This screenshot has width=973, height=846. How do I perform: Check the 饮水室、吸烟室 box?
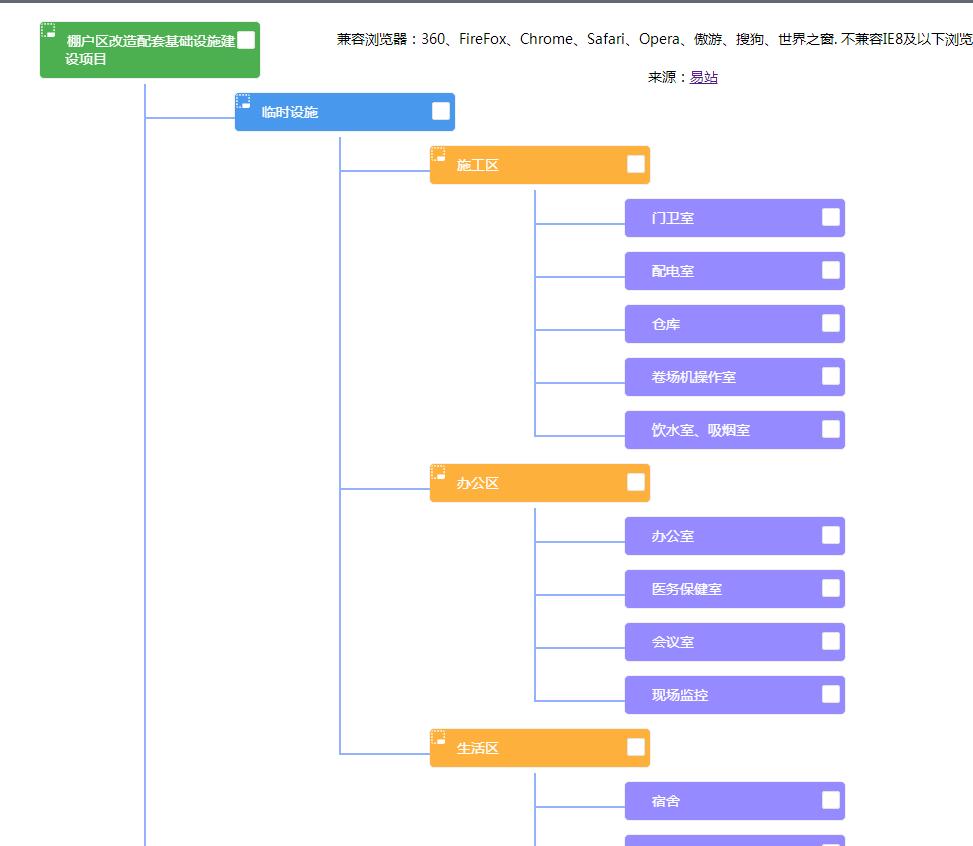(x=831, y=429)
